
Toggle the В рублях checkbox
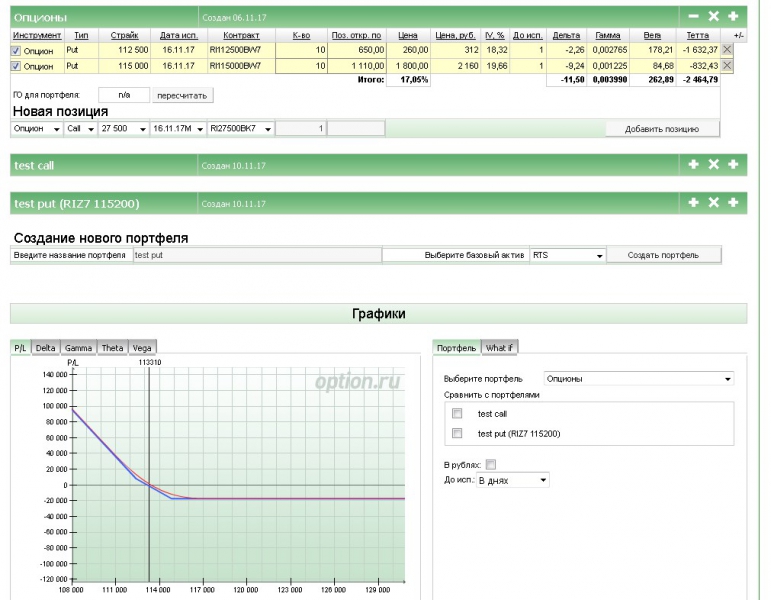(x=490, y=464)
